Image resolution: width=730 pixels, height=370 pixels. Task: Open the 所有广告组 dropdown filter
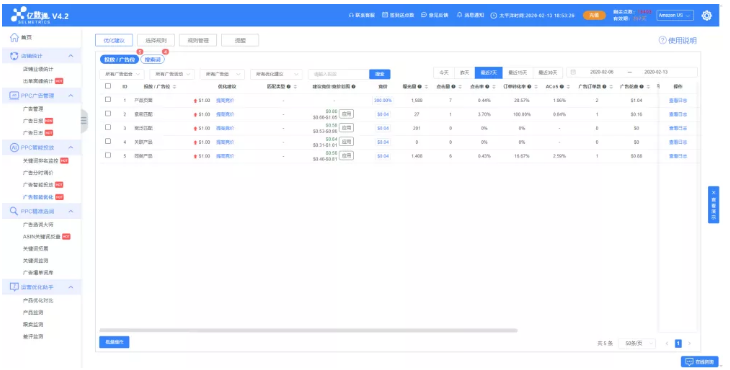point(222,74)
